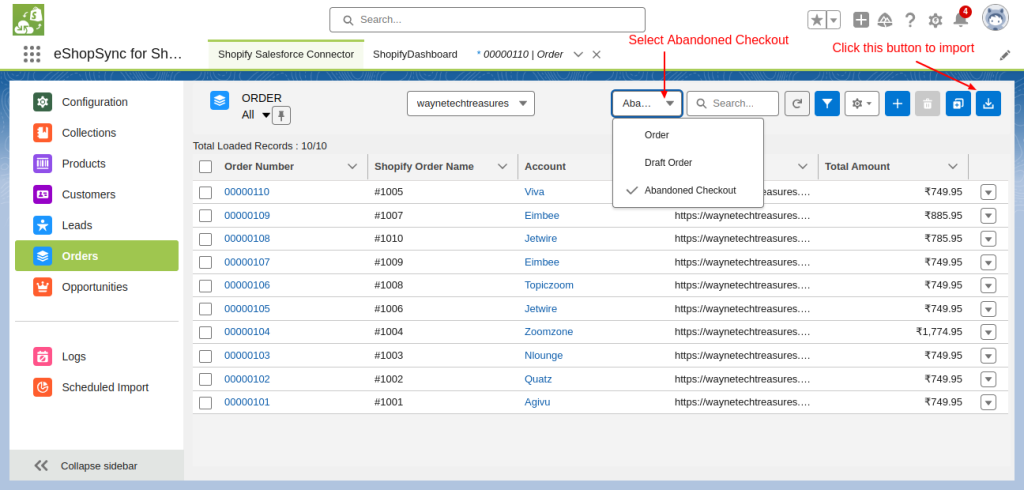Viewport: 1024px width, 490px height.
Task: Click the pencil edit page icon
Action: tap(1004, 56)
